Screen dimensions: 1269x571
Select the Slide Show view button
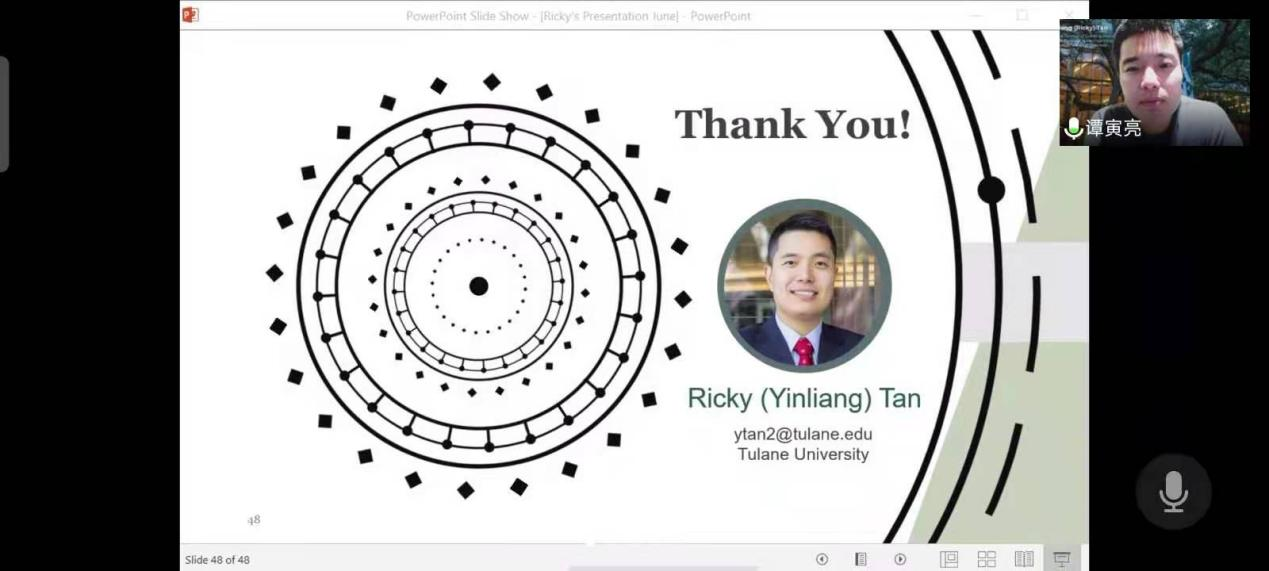[1062, 559]
